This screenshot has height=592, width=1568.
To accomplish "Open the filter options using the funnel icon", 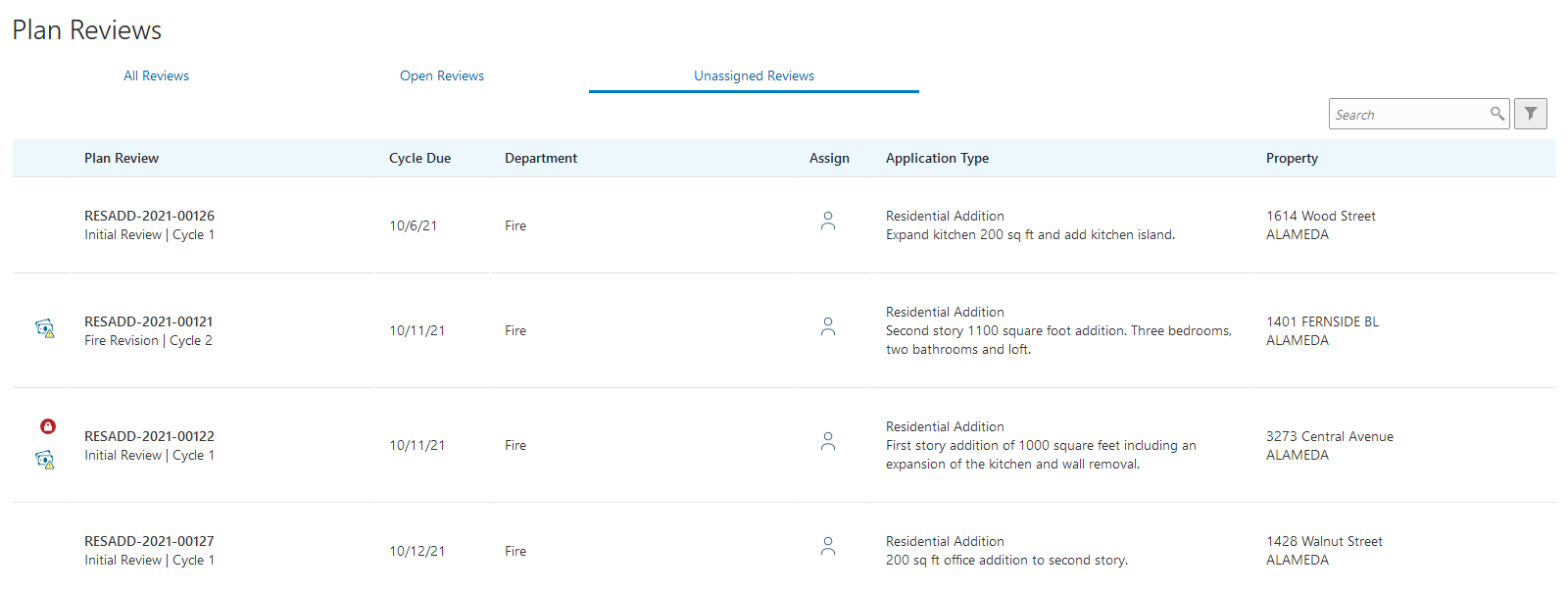I will point(1530,113).
